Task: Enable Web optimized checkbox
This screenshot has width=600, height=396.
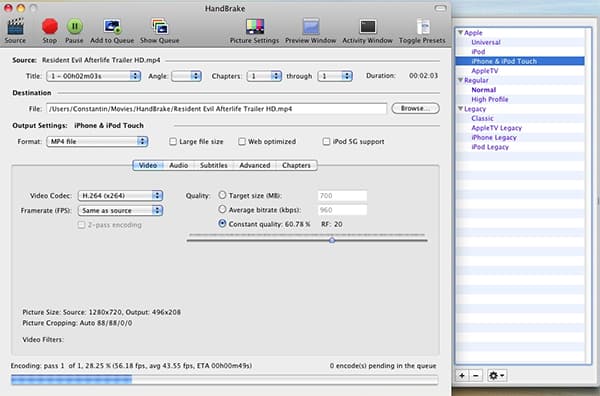Action: click(242, 142)
